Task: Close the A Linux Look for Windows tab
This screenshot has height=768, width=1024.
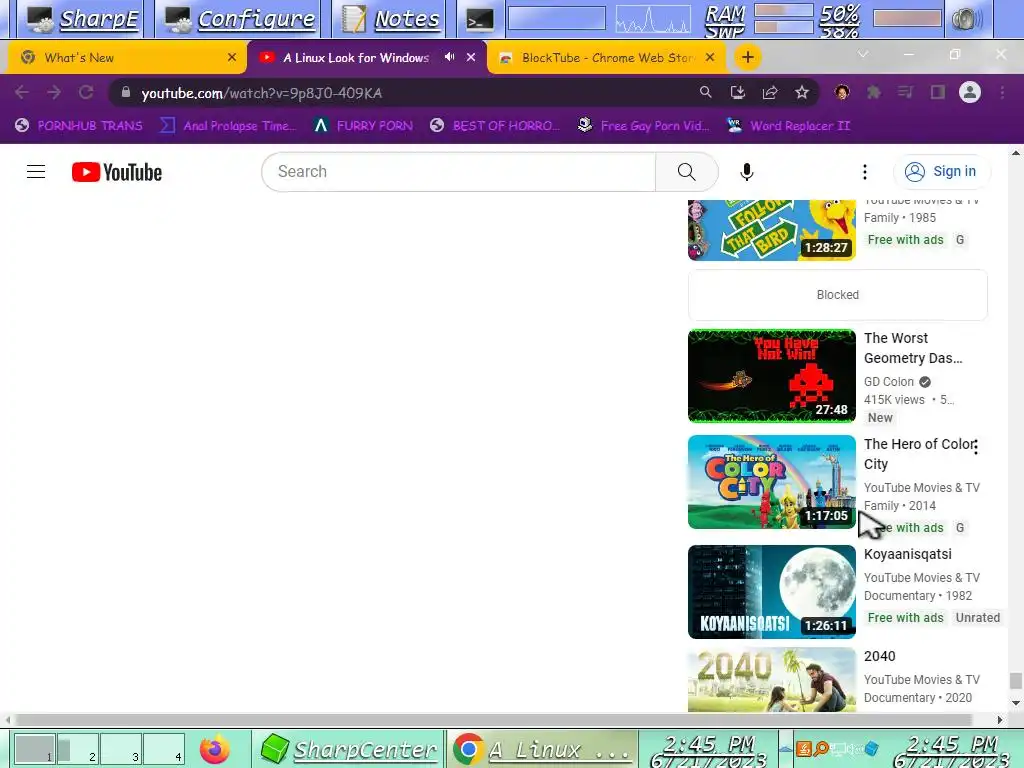Action: (471, 57)
